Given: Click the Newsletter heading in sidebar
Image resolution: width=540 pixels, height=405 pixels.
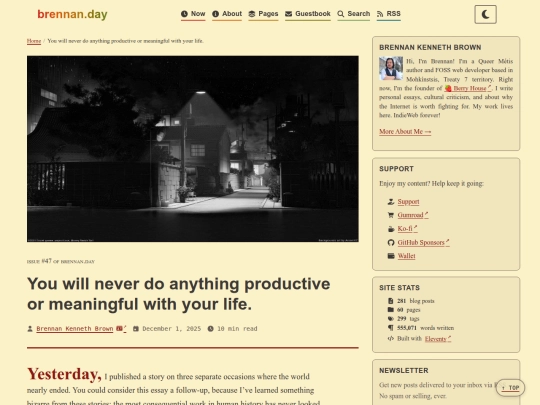Looking at the screenshot, I should pos(404,371).
